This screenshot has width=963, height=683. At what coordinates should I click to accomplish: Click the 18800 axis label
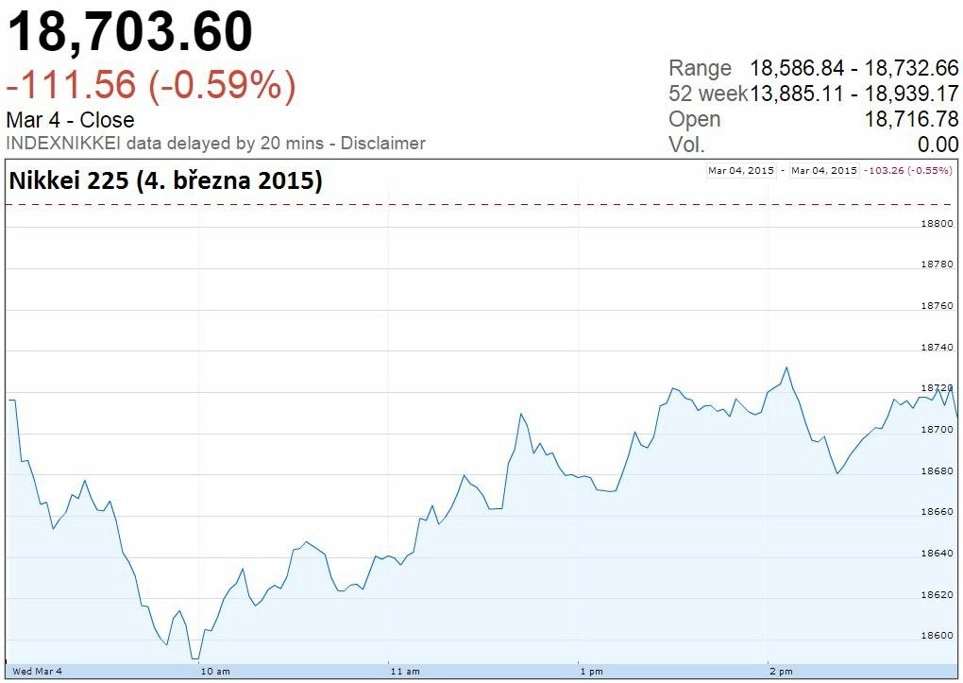coord(937,224)
